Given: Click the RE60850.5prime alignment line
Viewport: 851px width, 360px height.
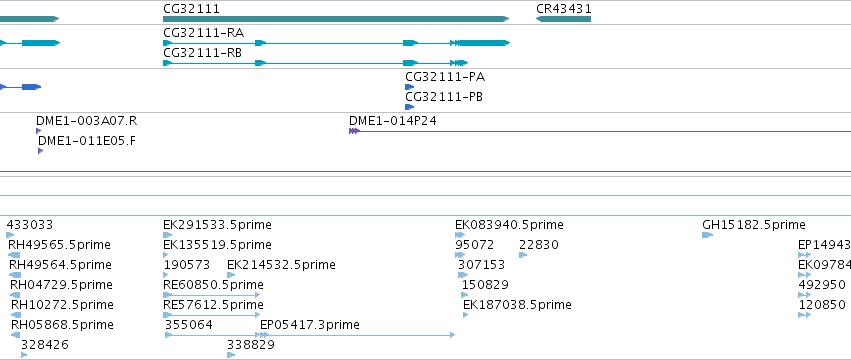Looking at the screenshot, I should (x=212, y=295).
